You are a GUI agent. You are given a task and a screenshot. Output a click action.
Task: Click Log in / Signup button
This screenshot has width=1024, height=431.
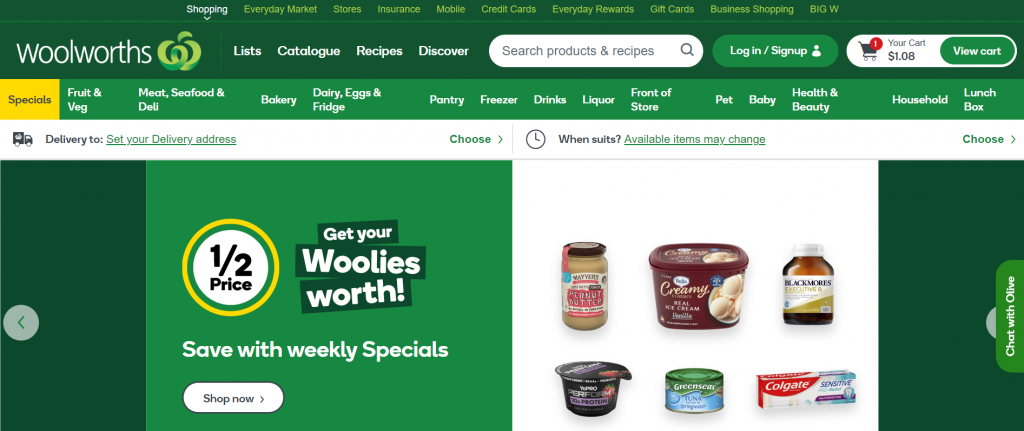[775, 51]
